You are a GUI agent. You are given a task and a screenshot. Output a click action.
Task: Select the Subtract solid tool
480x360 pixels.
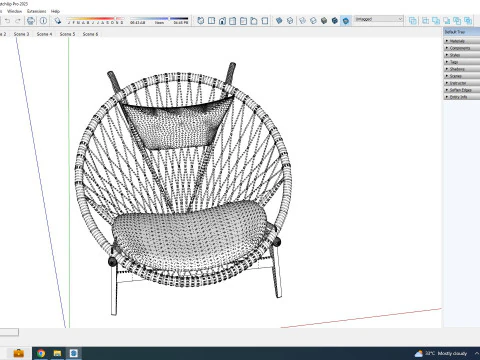pos(447,21)
